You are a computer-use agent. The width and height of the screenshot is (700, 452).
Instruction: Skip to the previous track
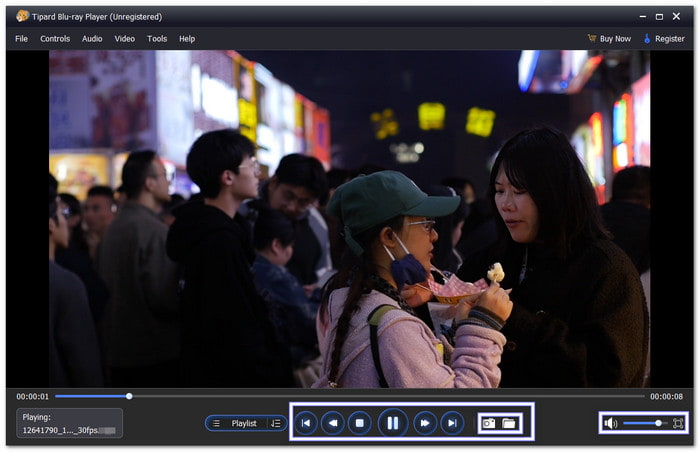tap(305, 423)
